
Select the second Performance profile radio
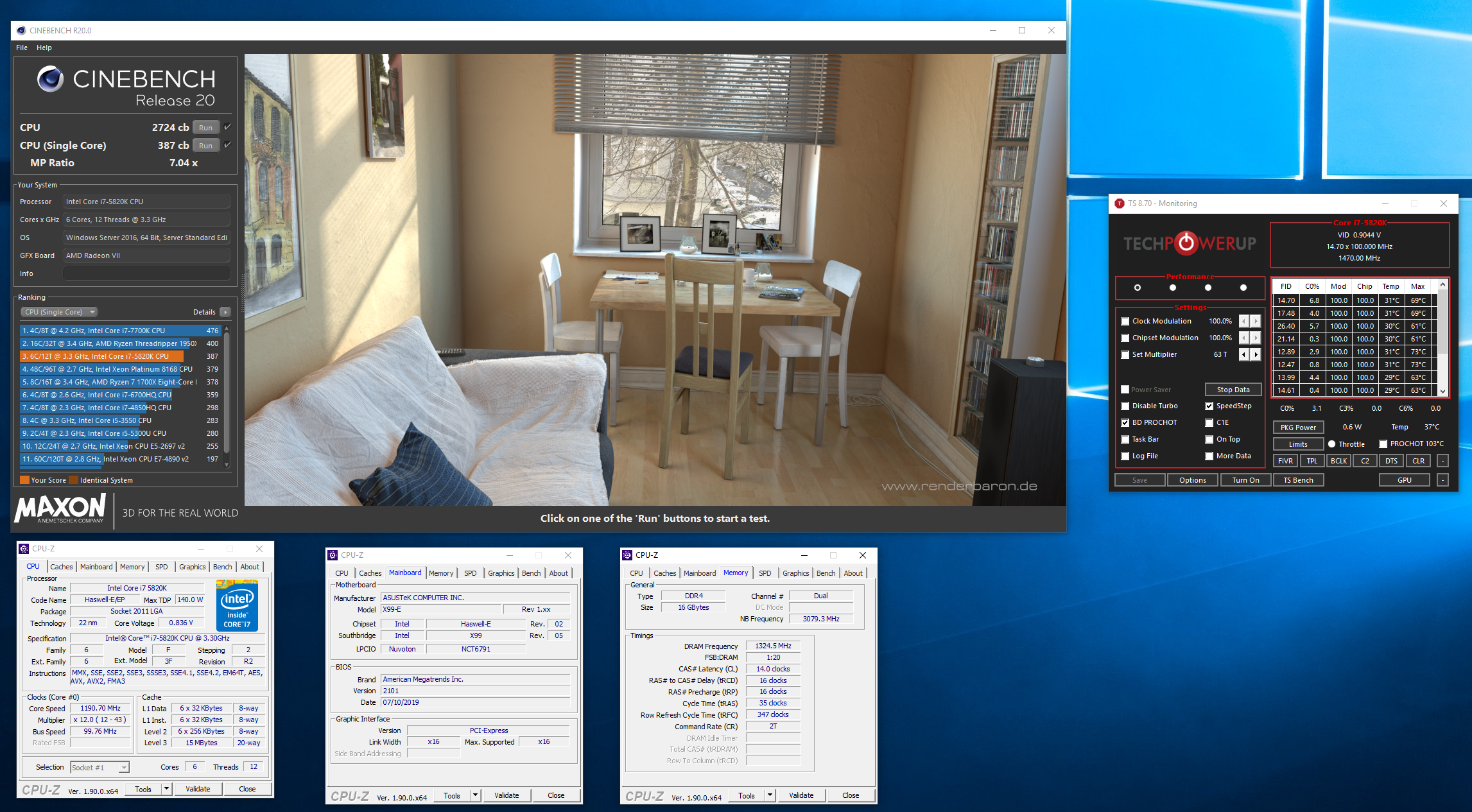tap(1172, 288)
